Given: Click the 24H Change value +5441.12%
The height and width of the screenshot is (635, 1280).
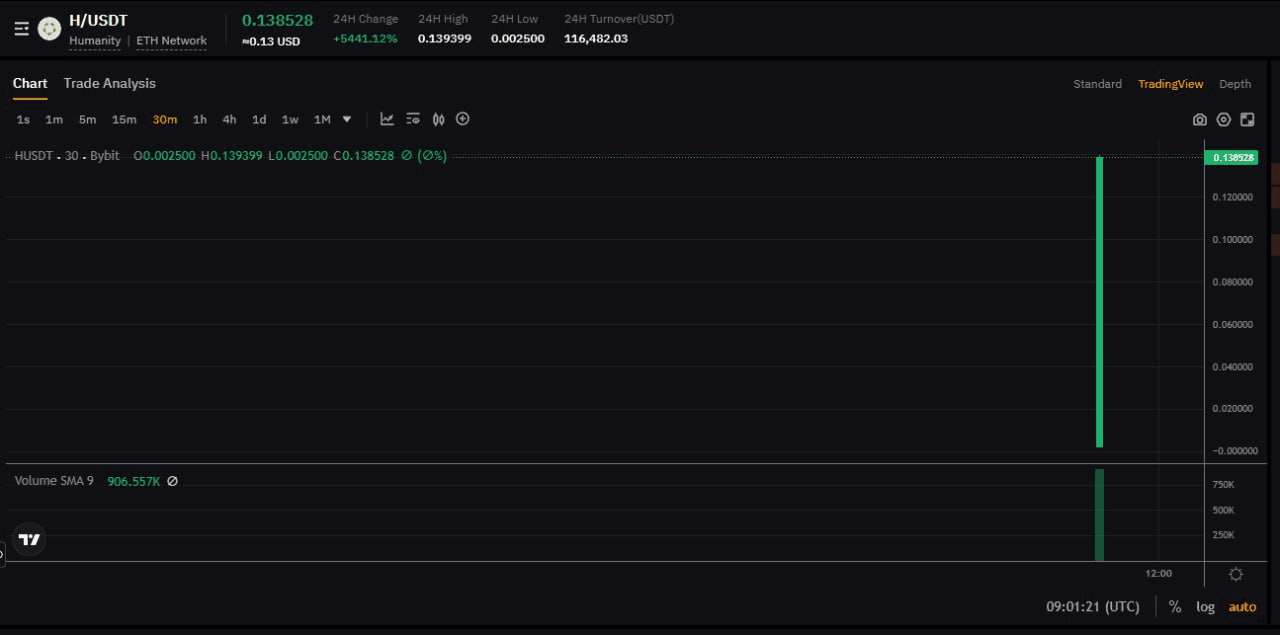Looking at the screenshot, I should click(x=365, y=39).
